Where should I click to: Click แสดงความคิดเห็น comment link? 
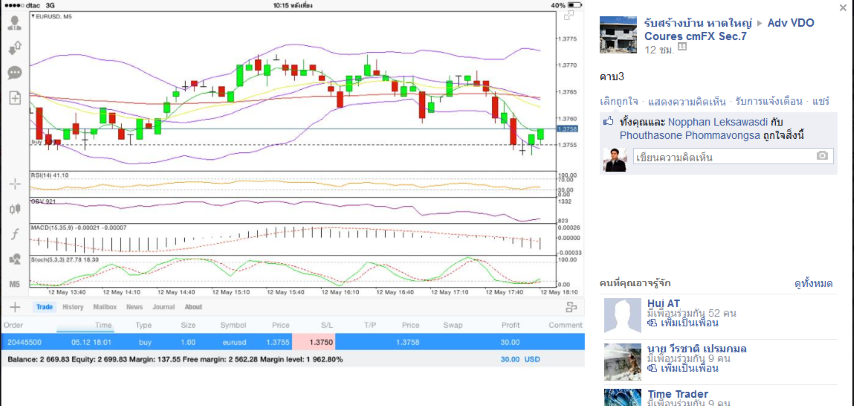[x=687, y=101]
